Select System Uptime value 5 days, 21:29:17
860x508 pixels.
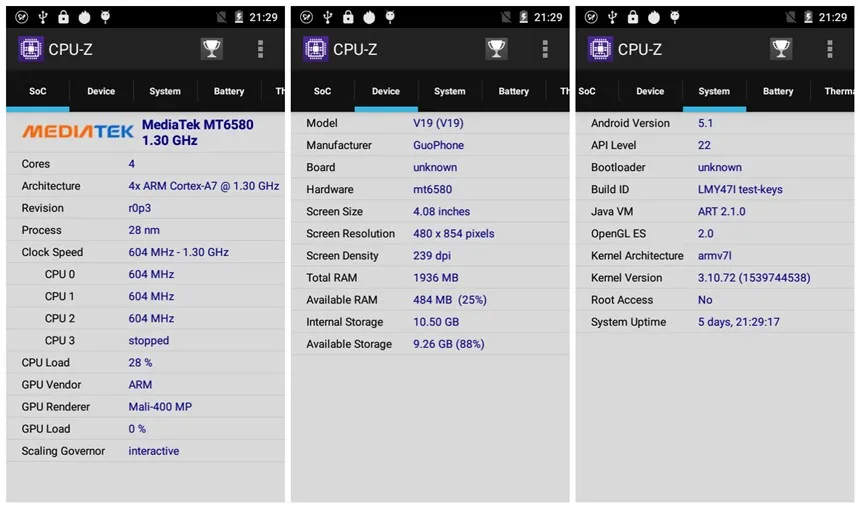(738, 322)
